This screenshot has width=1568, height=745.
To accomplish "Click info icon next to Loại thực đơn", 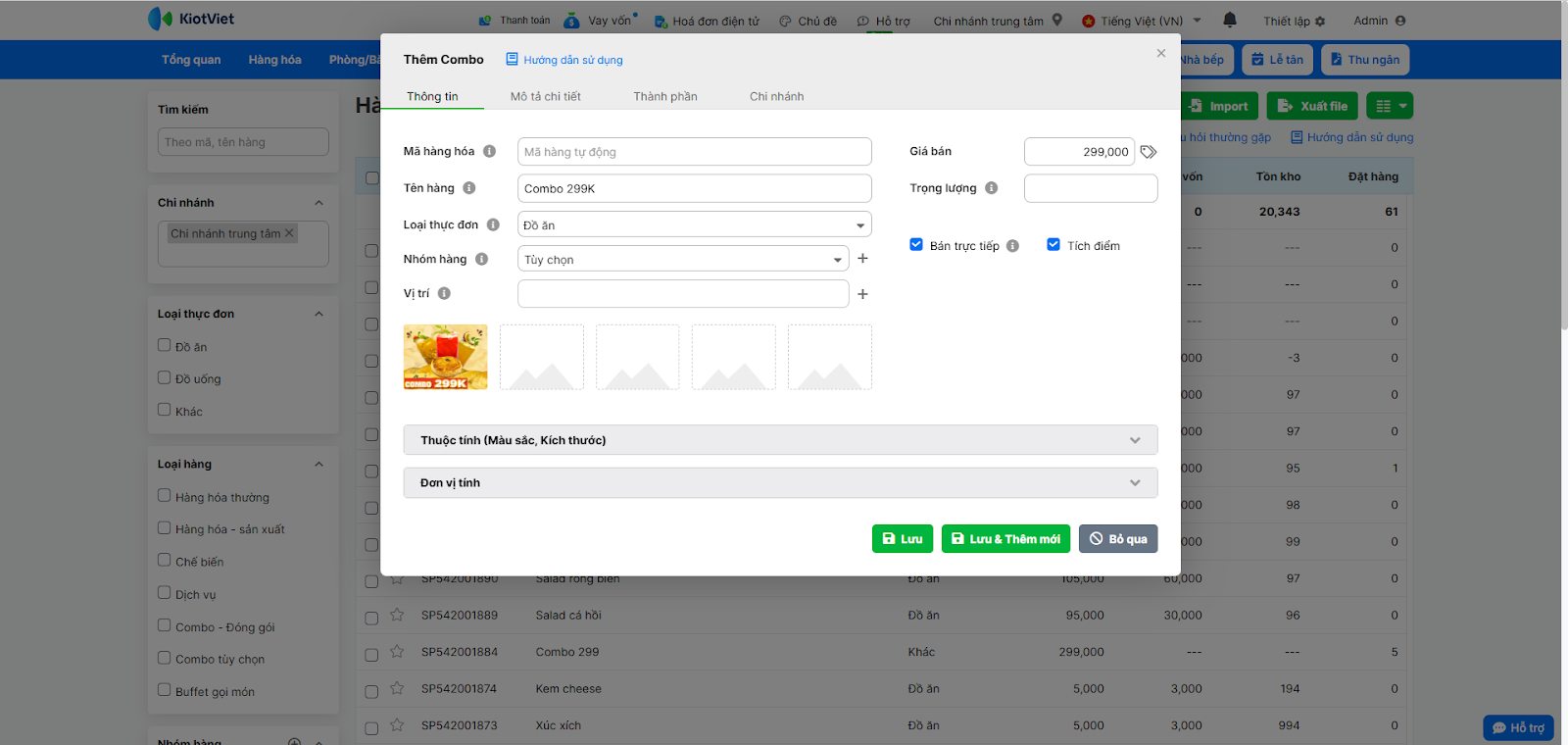I will [x=493, y=224].
